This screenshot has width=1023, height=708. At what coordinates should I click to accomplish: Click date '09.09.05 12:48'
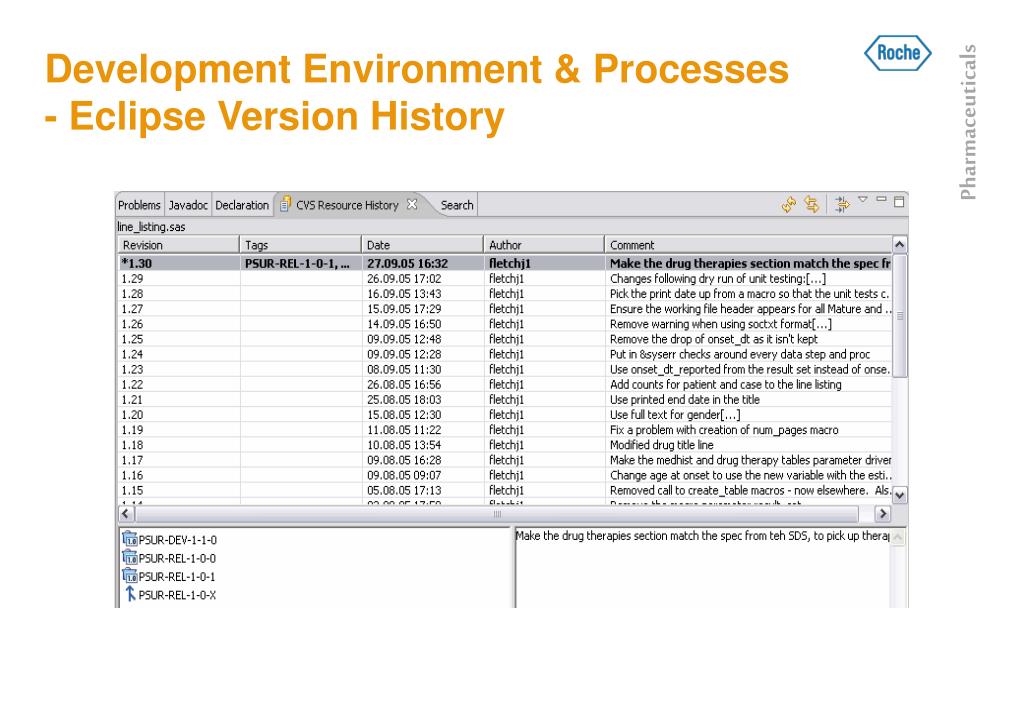point(404,339)
